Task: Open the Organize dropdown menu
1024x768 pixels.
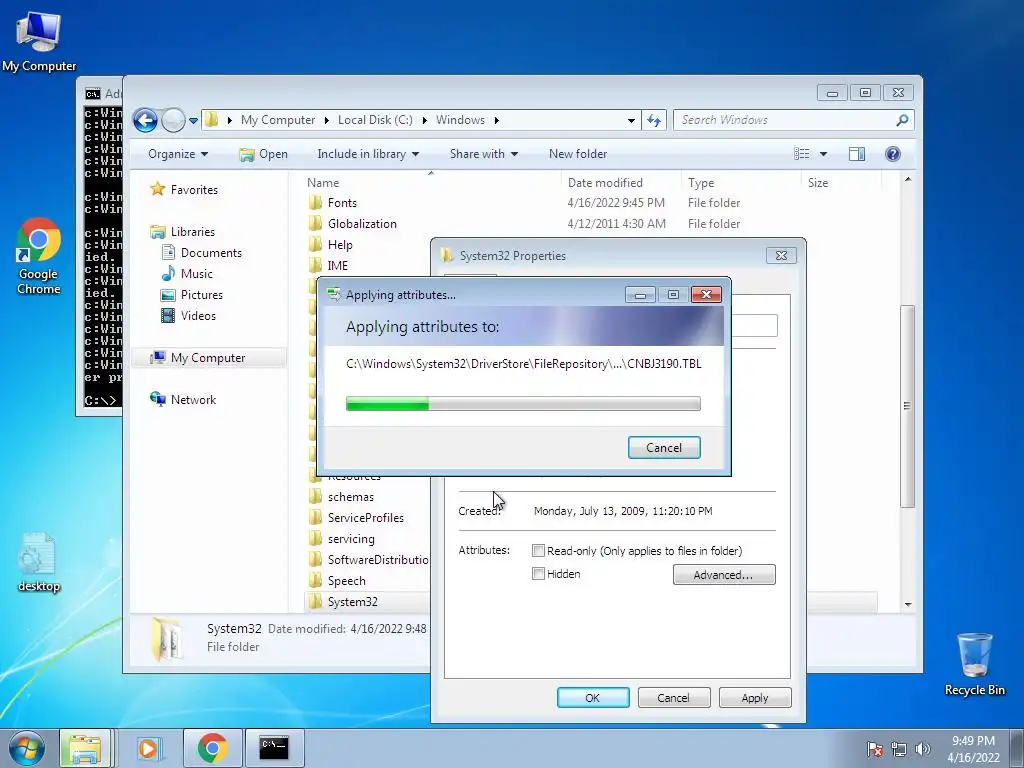Action: [178, 154]
